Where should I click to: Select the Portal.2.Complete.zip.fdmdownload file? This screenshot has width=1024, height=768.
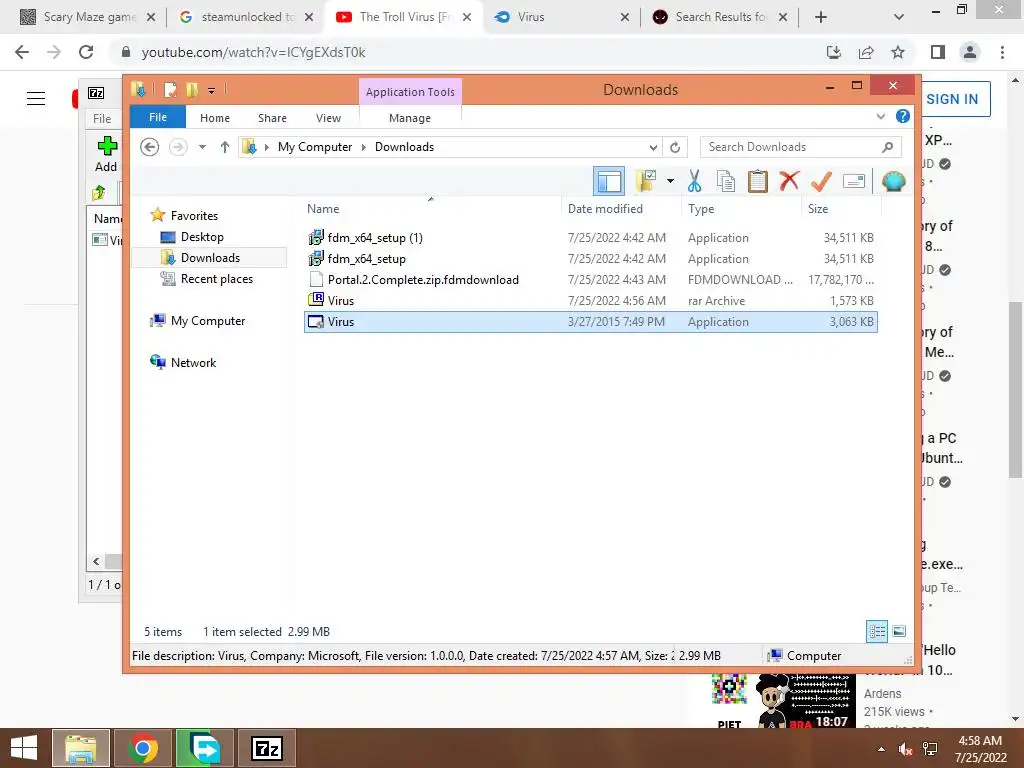pos(590,280)
